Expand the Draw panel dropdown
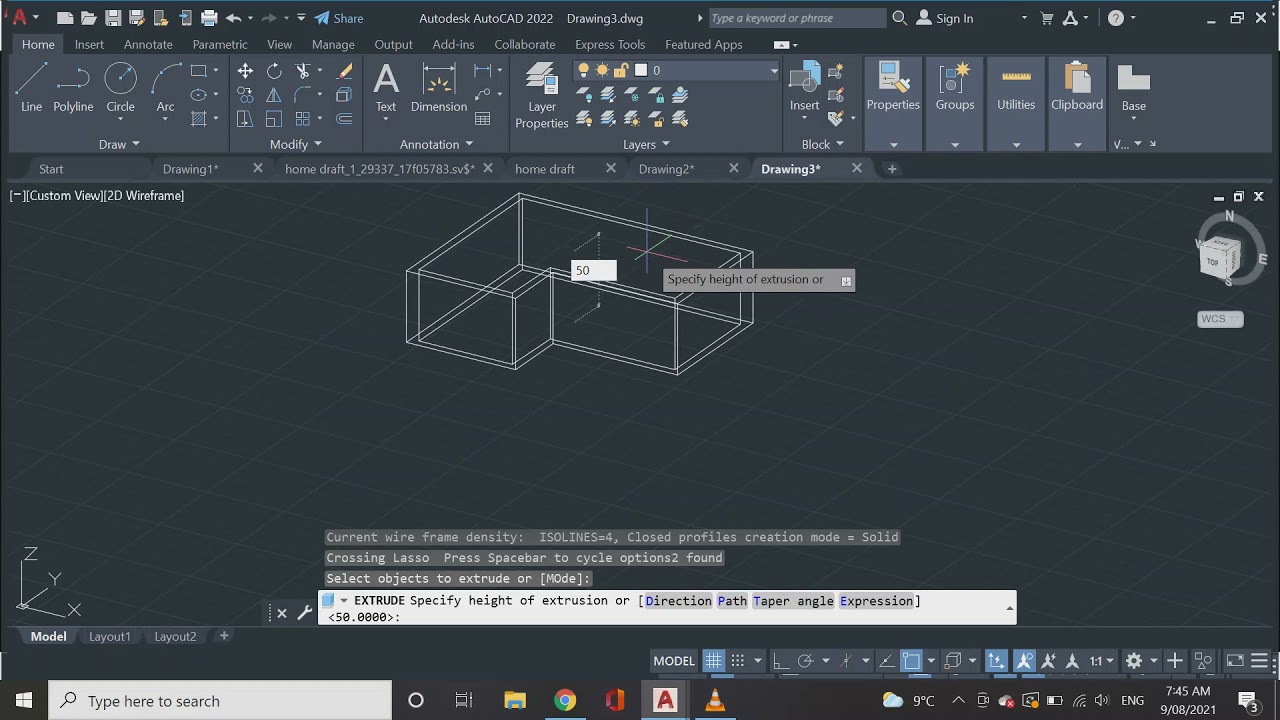1280x720 pixels. [119, 144]
